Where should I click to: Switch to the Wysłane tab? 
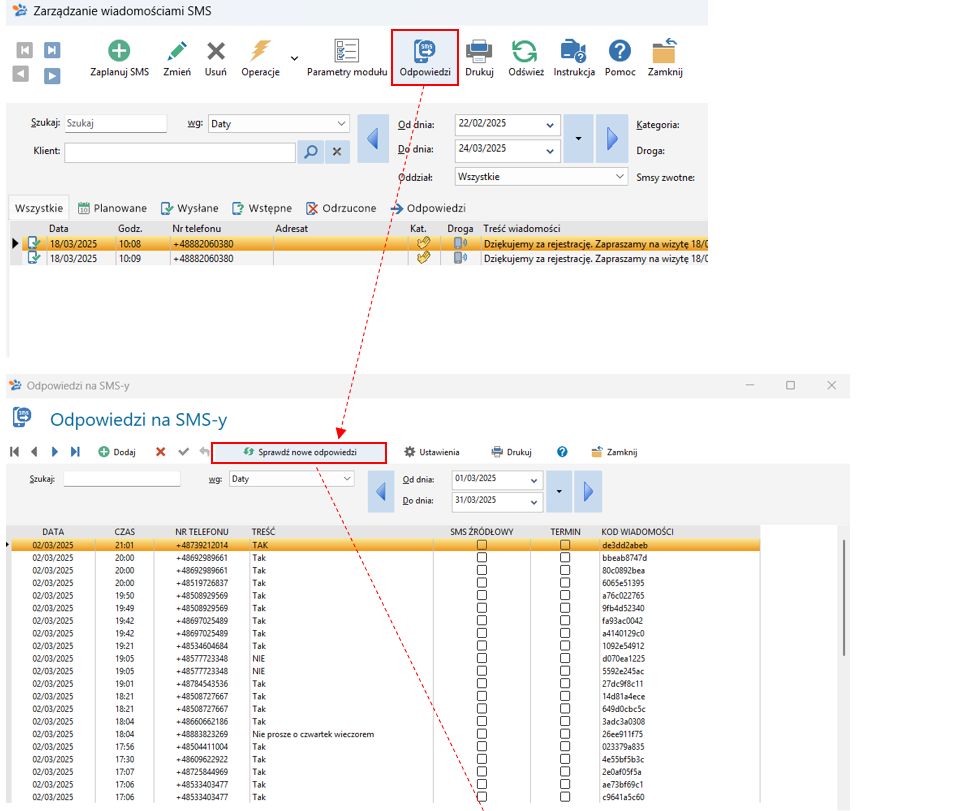click(190, 208)
